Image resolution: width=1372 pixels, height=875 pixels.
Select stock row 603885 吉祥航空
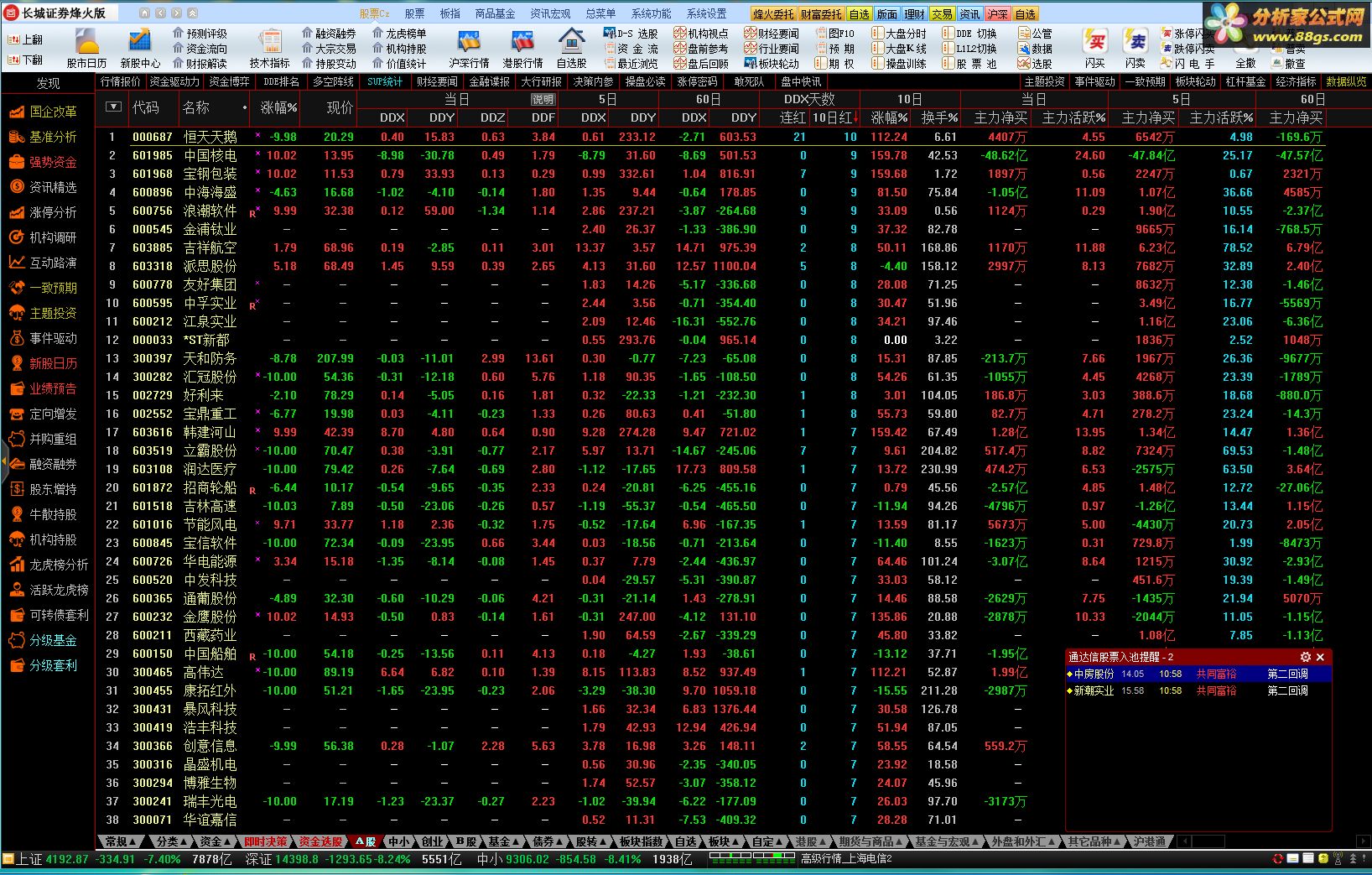[x=713, y=247]
